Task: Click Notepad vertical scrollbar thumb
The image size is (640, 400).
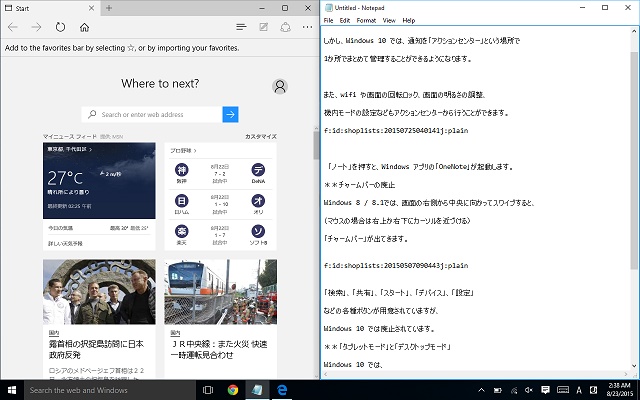Action: (635, 160)
